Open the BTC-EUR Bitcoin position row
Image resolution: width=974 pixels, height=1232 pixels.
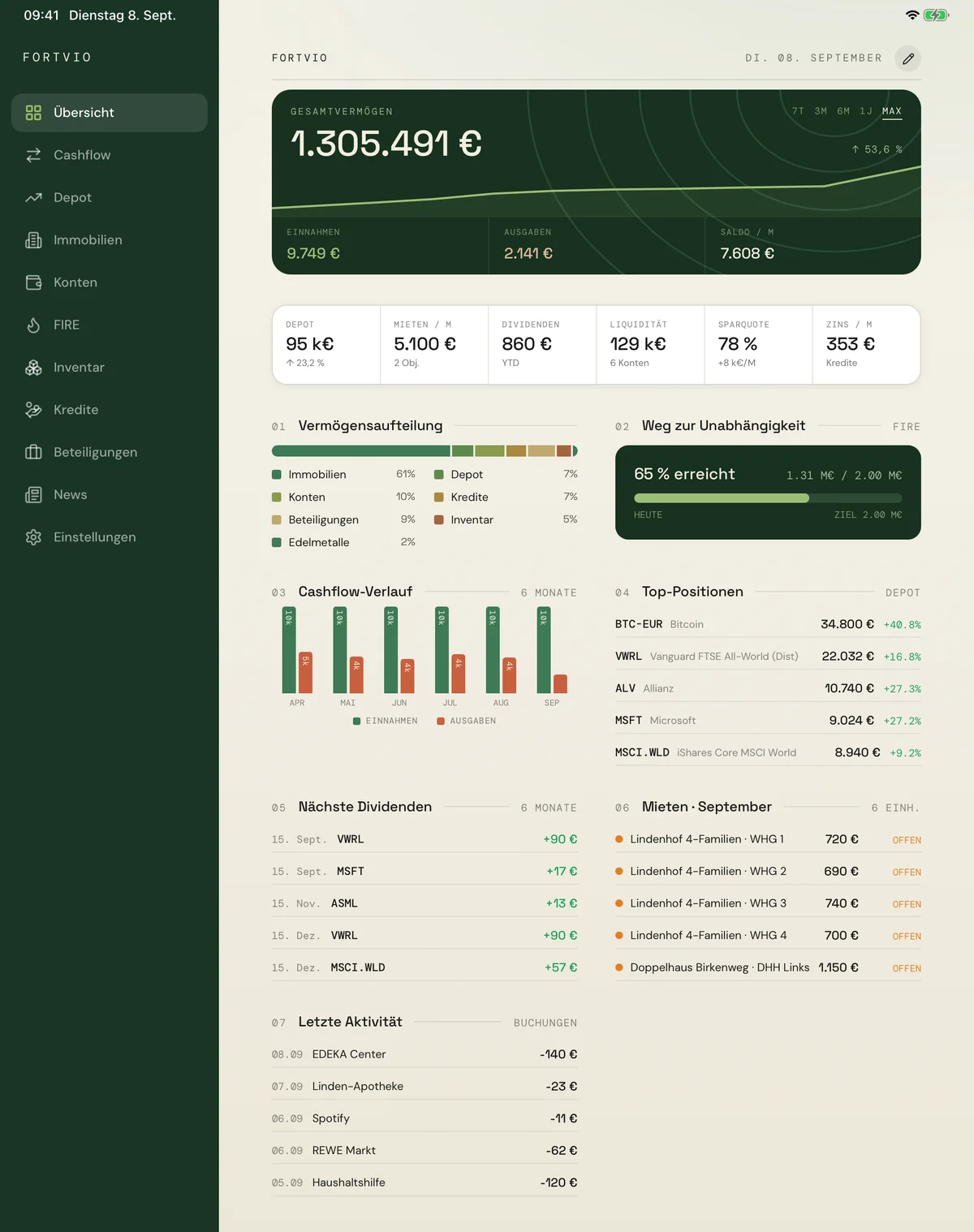[768, 624]
